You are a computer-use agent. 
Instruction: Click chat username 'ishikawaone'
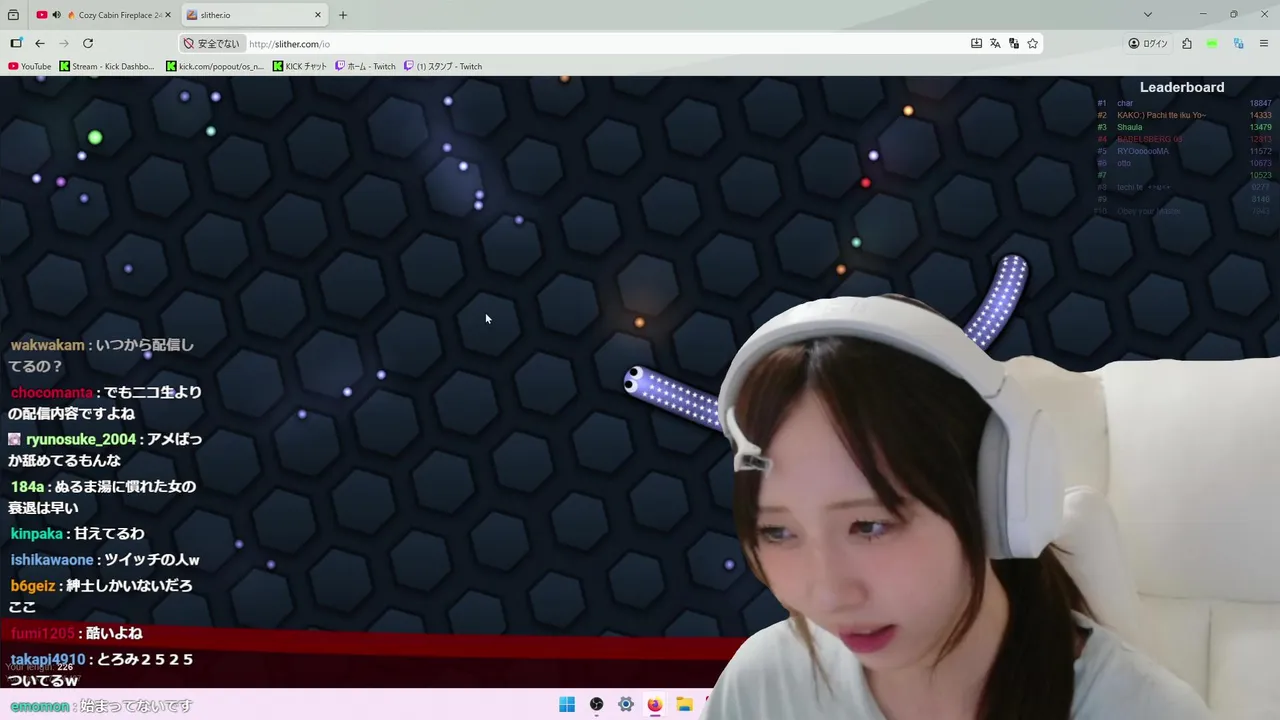(52, 560)
